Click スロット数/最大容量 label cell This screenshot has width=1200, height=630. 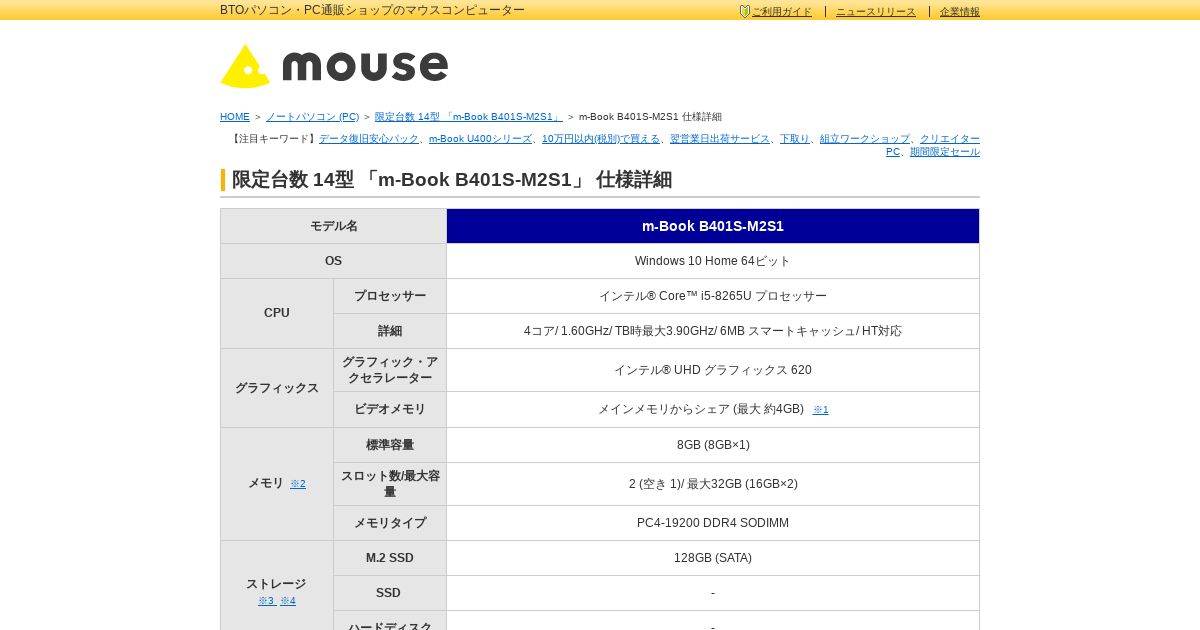(390, 484)
